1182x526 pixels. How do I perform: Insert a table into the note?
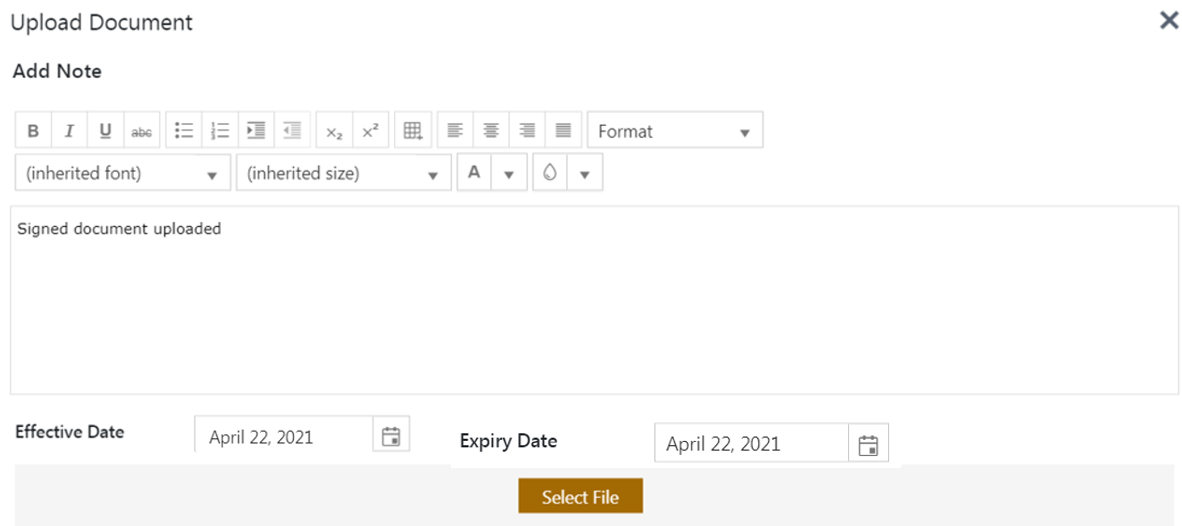coord(412,131)
